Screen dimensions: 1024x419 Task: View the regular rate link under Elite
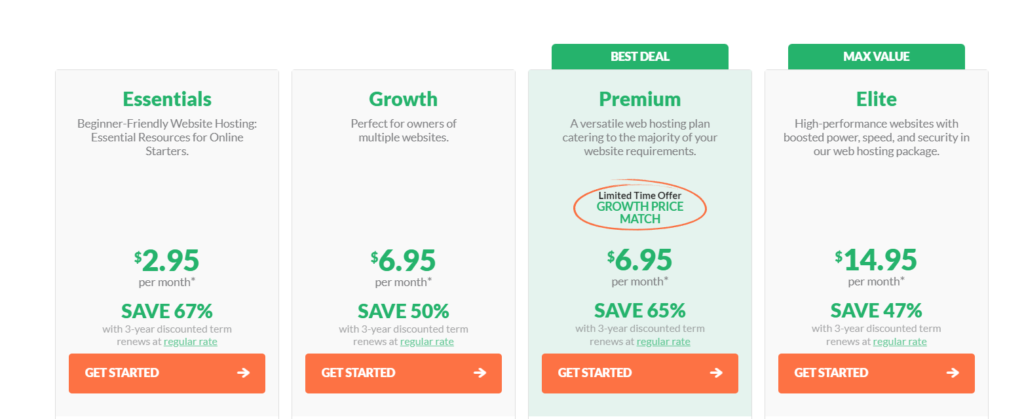[x=900, y=341]
